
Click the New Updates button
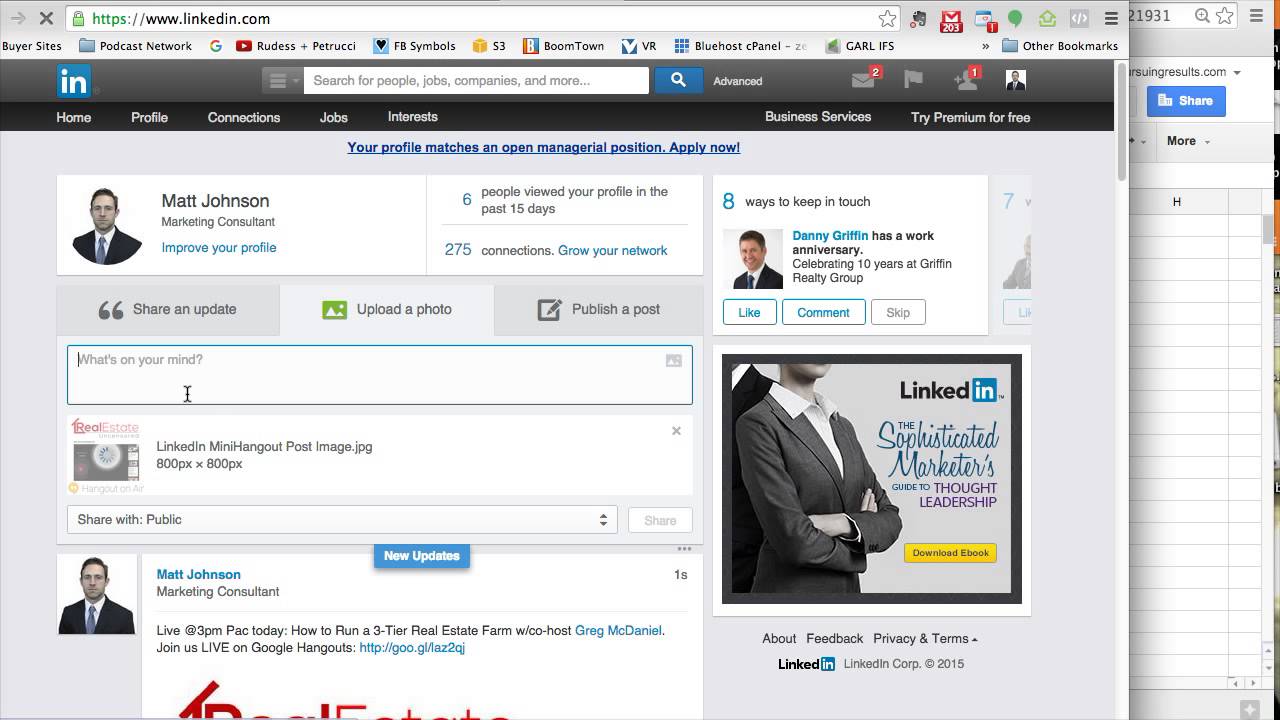(422, 556)
